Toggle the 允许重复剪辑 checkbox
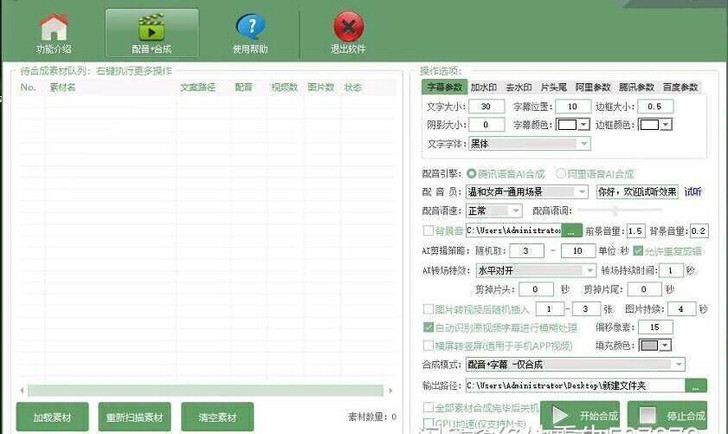Viewport: 728px width, 434px height. point(638,251)
